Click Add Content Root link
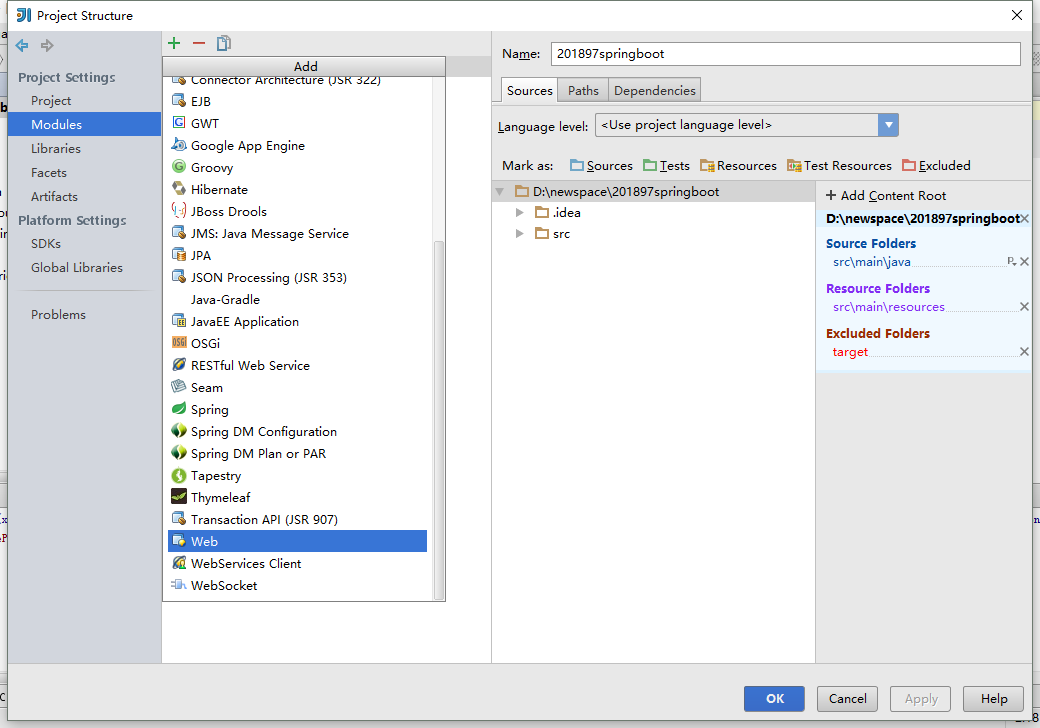 click(885, 196)
